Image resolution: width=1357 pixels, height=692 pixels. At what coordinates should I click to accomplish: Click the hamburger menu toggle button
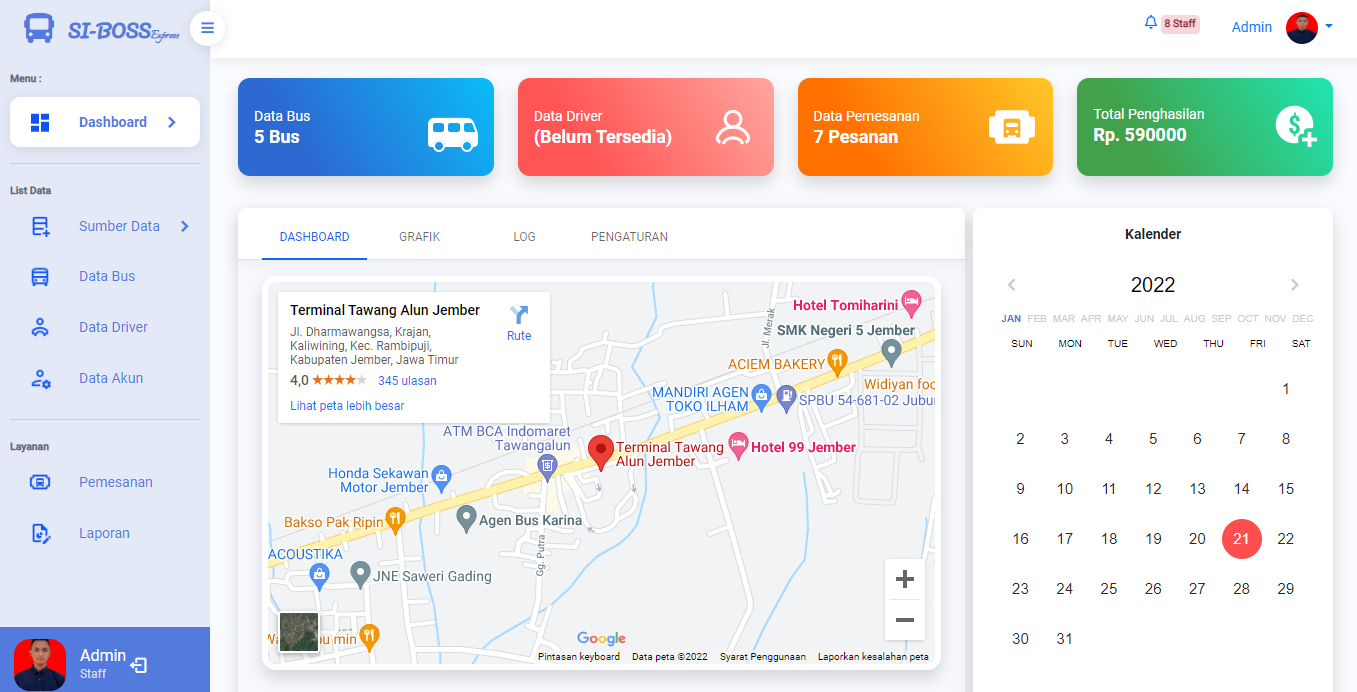coord(207,28)
